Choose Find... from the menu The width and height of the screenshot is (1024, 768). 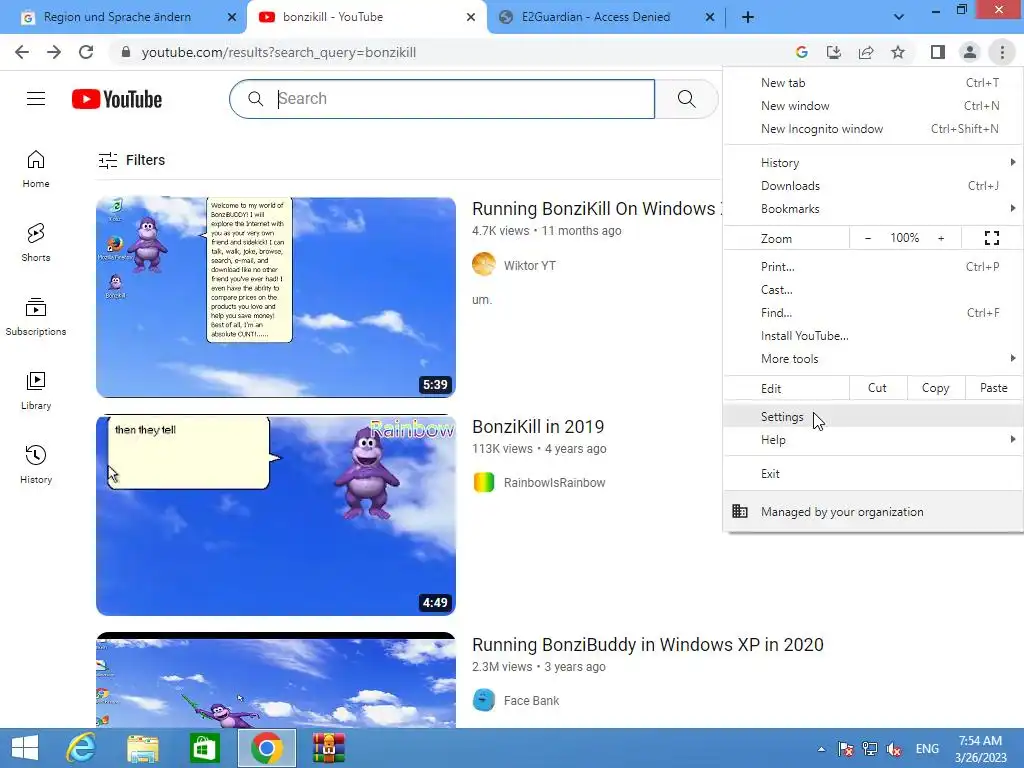[873, 312]
